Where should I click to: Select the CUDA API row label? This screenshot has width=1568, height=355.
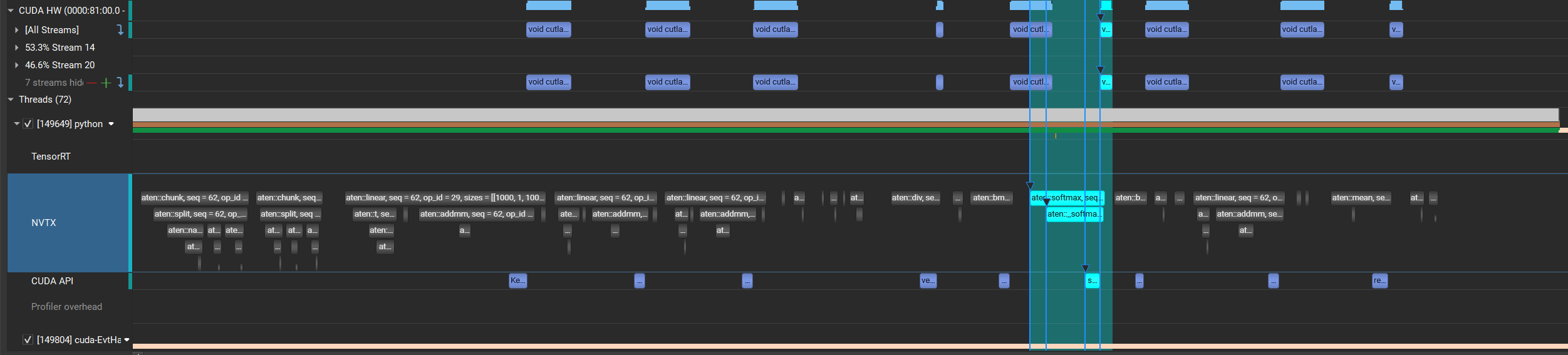52,281
